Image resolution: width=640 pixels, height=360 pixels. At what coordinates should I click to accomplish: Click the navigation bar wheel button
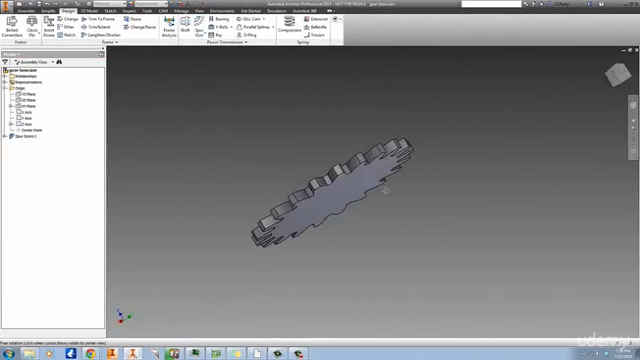click(x=633, y=105)
